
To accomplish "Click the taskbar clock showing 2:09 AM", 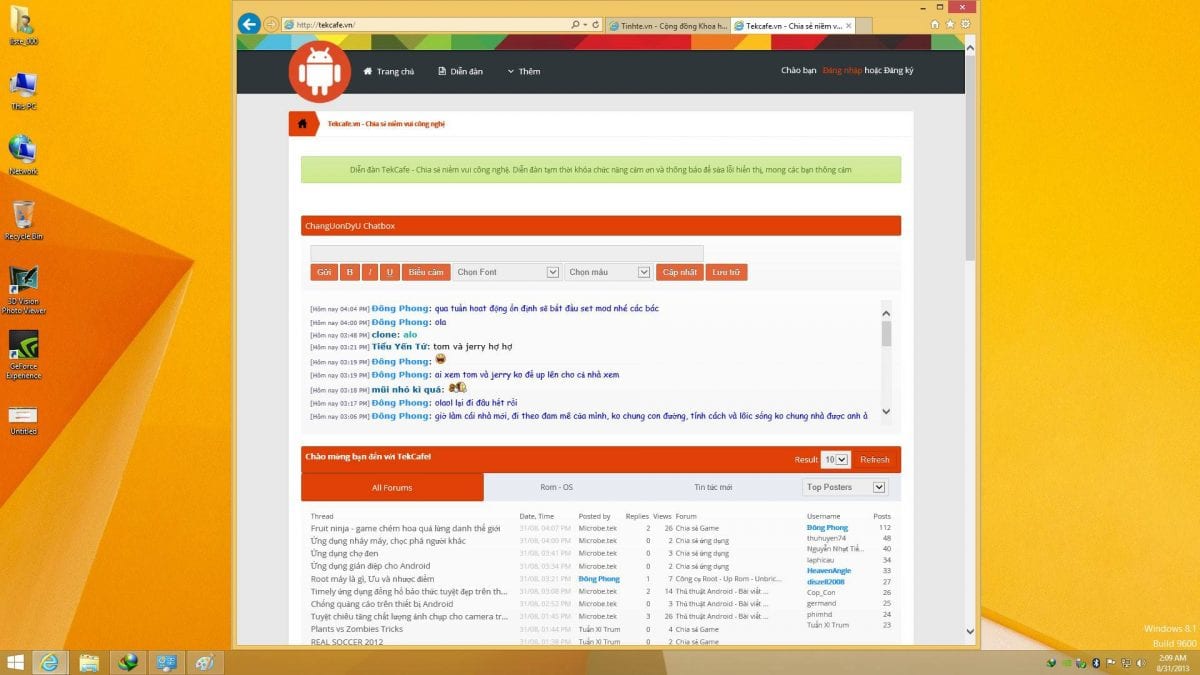I will pyautogui.click(x=1176, y=662).
